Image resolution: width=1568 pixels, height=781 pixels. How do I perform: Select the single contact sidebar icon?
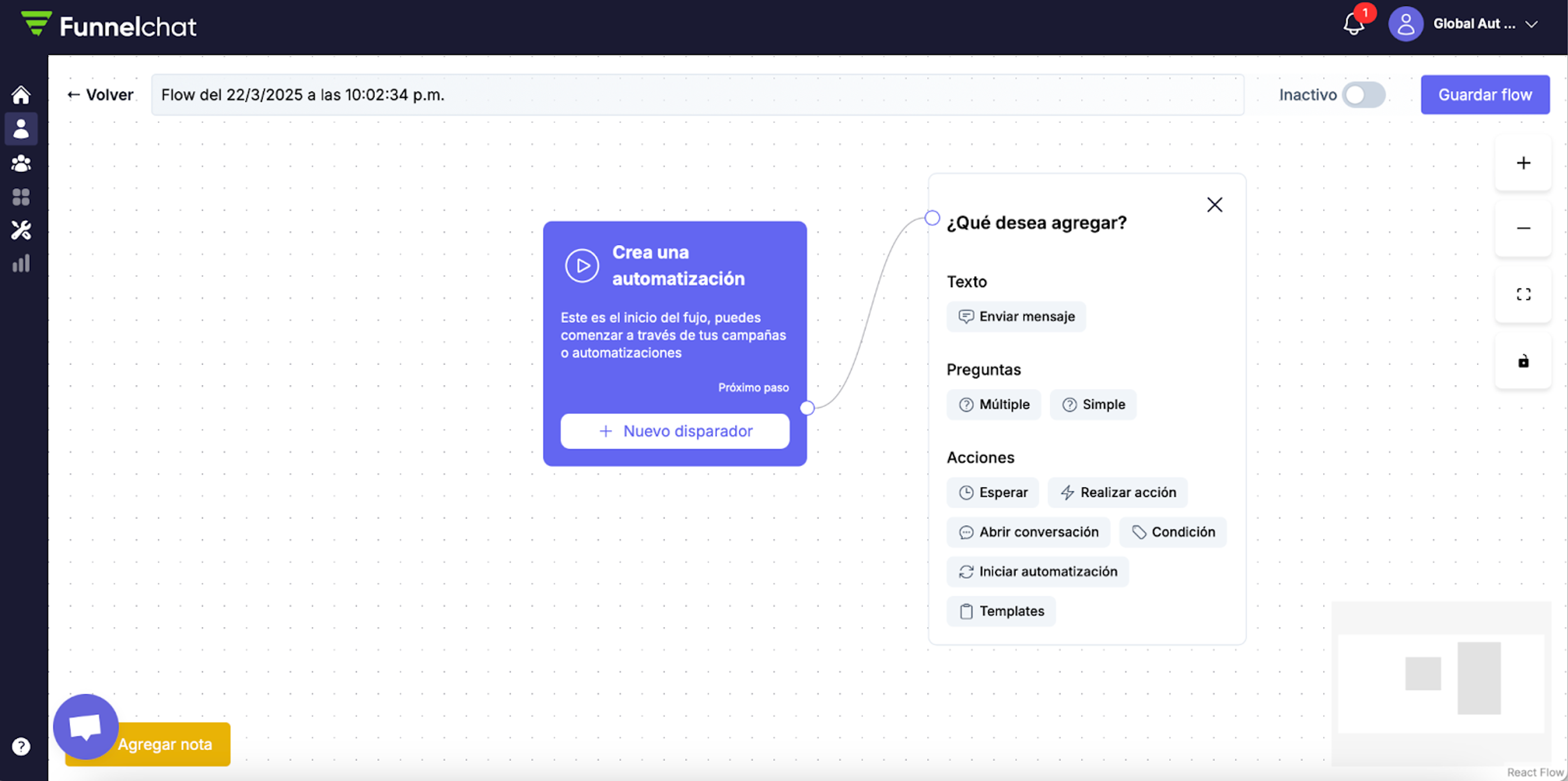pos(21,129)
